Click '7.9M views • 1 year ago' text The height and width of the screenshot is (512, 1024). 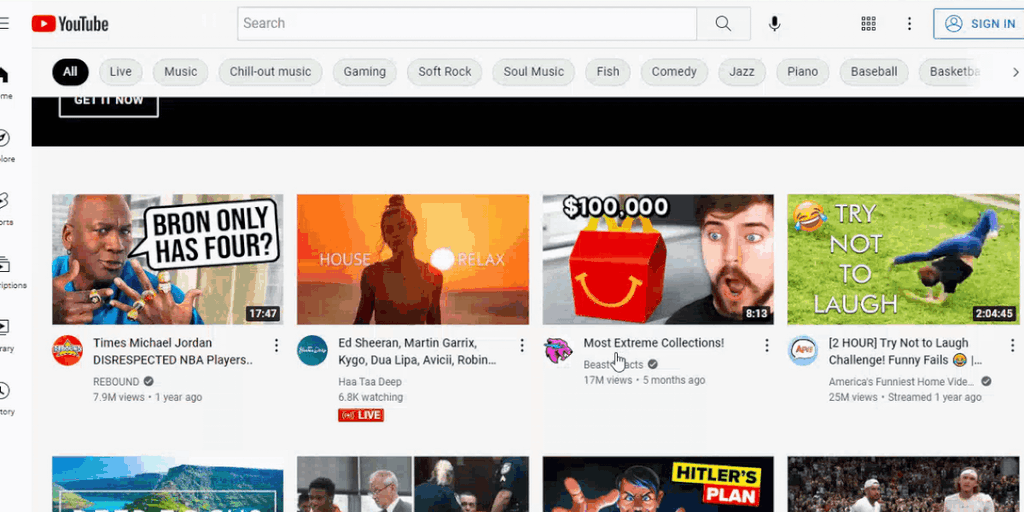(x=148, y=397)
